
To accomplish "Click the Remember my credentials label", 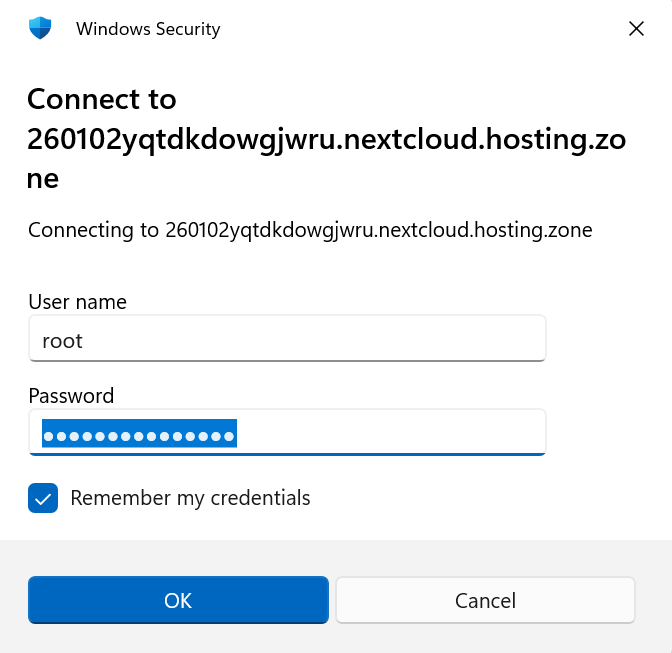I will [x=190, y=498].
